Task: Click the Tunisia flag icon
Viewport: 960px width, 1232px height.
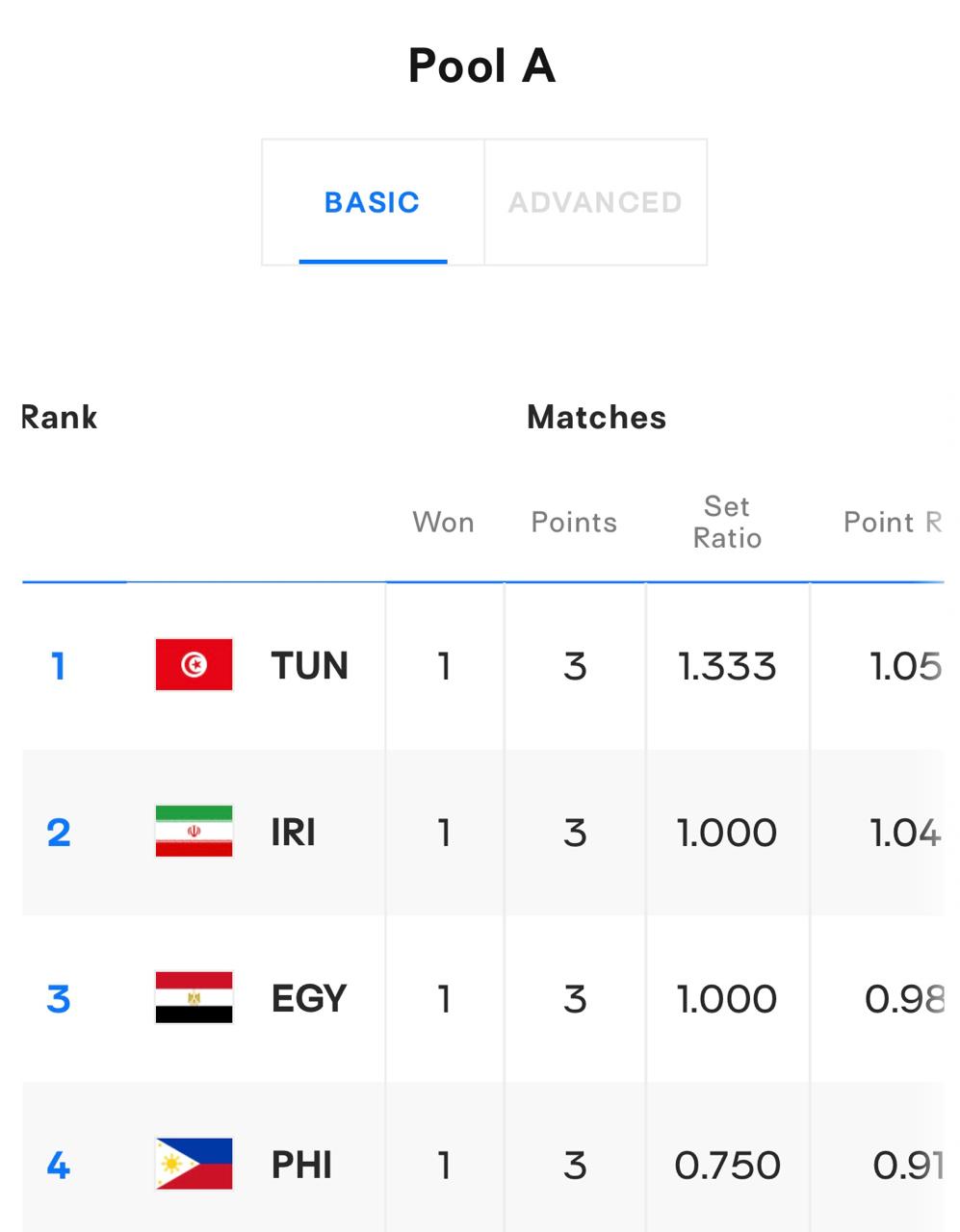Action: pyautogui.click(x=194, y=664)
